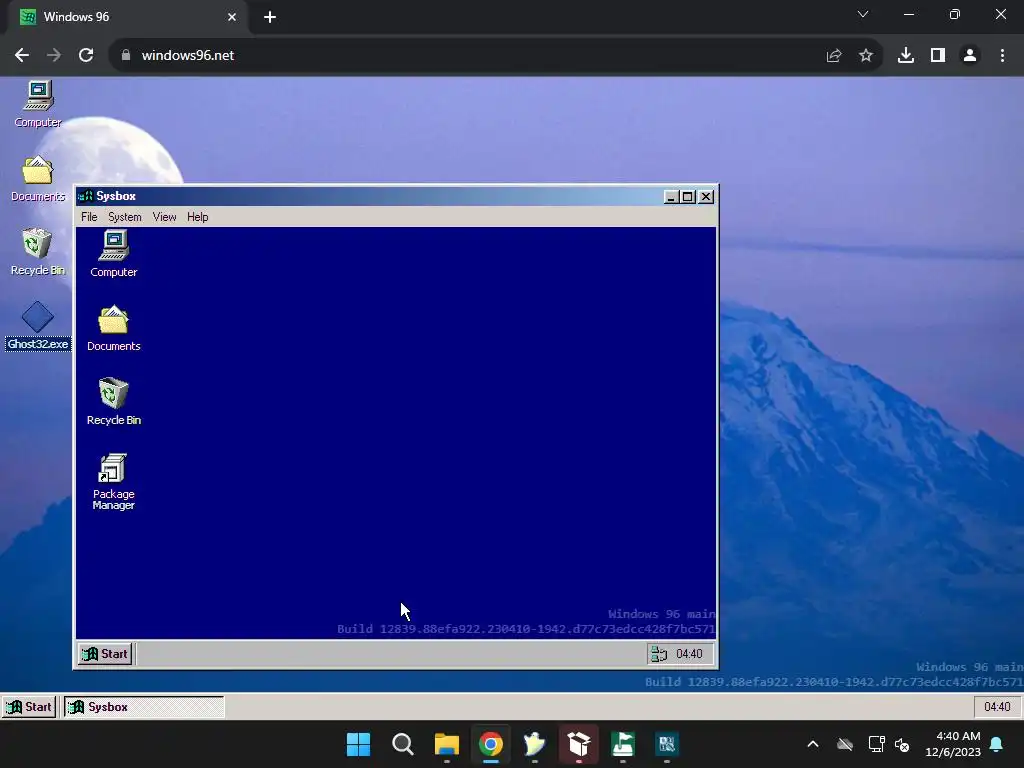This screenshot has height=768, width=1024.
Task: Open Windows 11 Start menu
Action: [x=359, y=744]
